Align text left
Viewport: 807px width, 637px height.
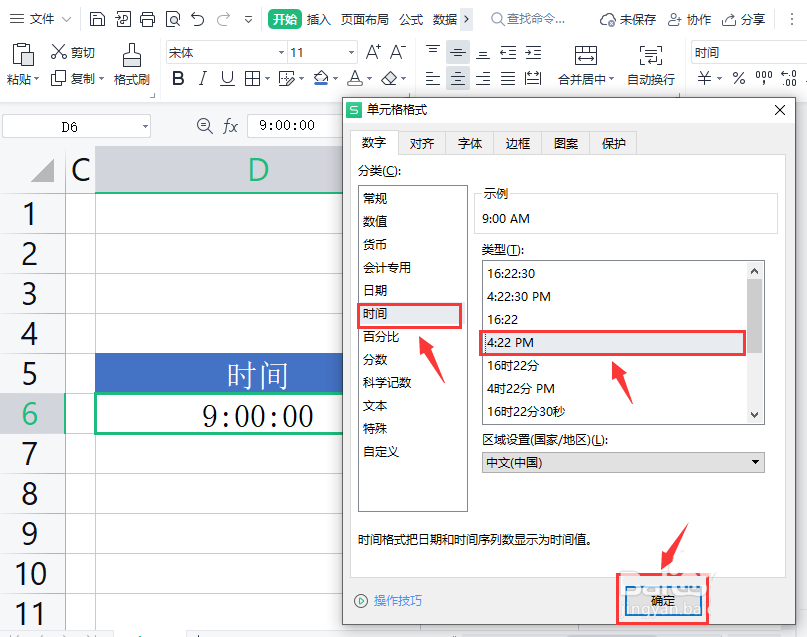(x=433, y=79)
